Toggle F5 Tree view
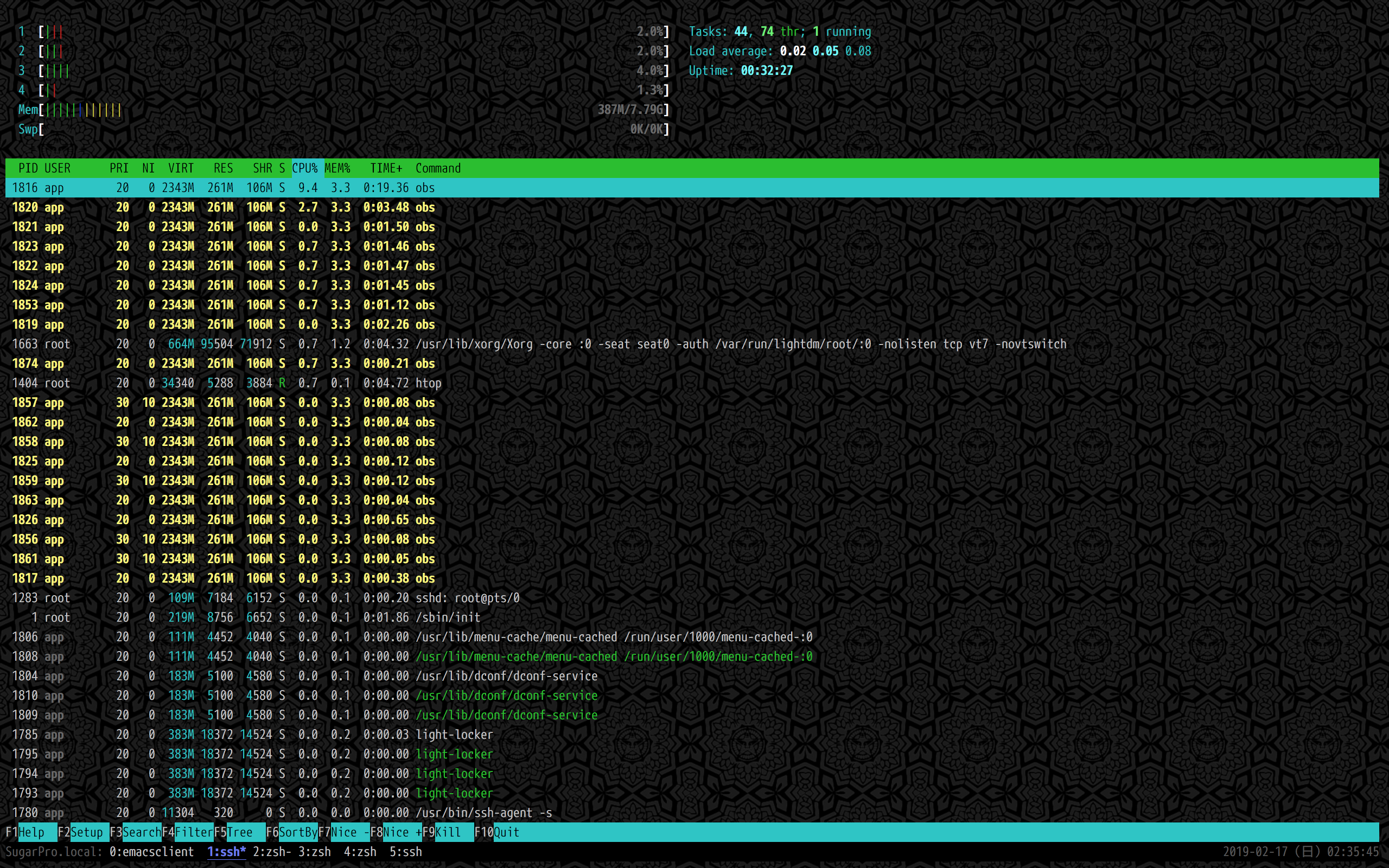Screen dimensions: 1389x868 [239, 832]
